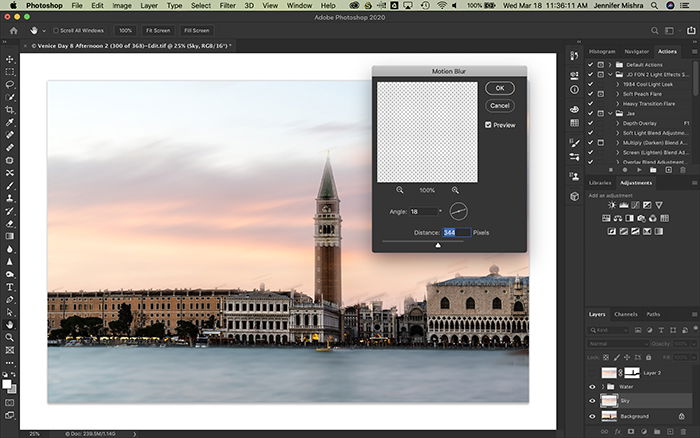
Task: Collapse the Jae actions folder
Action: pos(610,113)
